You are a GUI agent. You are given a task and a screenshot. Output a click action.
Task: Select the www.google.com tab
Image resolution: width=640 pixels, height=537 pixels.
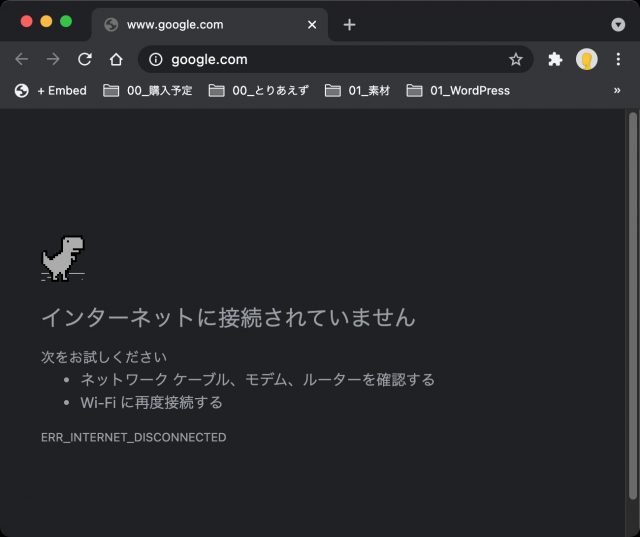(x=200, y=24)
